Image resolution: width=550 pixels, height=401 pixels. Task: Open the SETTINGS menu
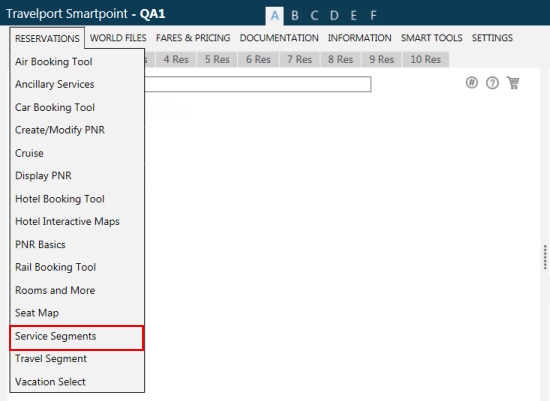(x=492, y=38)
